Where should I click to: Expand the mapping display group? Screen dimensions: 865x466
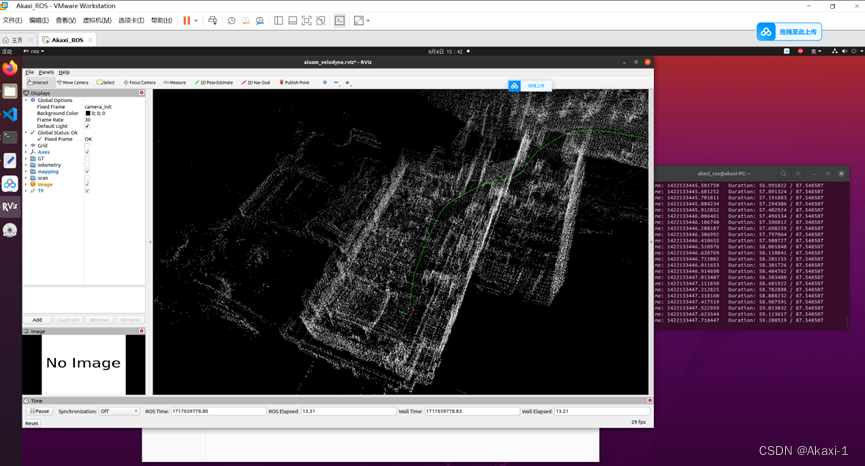pos(26,171)
